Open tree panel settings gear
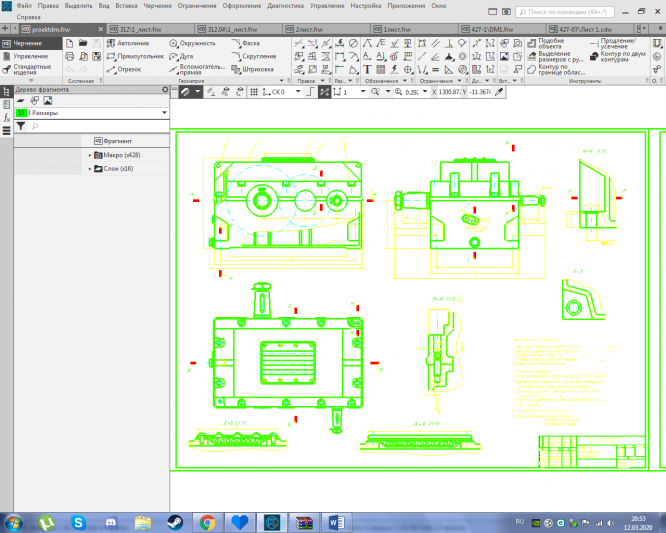This screenshot has height=533, width=666. [x=165, y=90]
